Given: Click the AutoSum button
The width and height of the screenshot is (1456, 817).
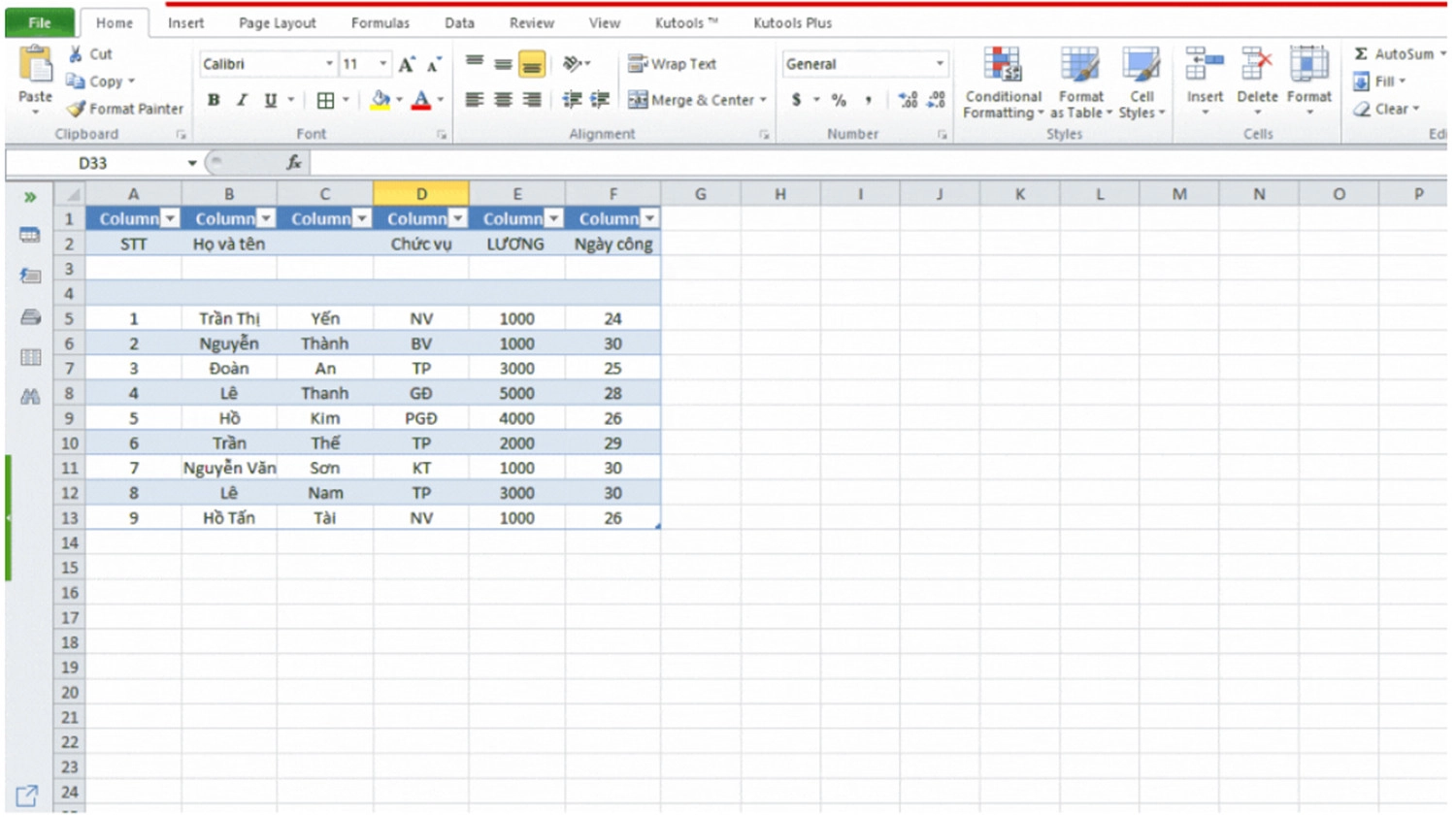Looking at the screenshot, I should pyautogui.click(x=1397, y=54).
